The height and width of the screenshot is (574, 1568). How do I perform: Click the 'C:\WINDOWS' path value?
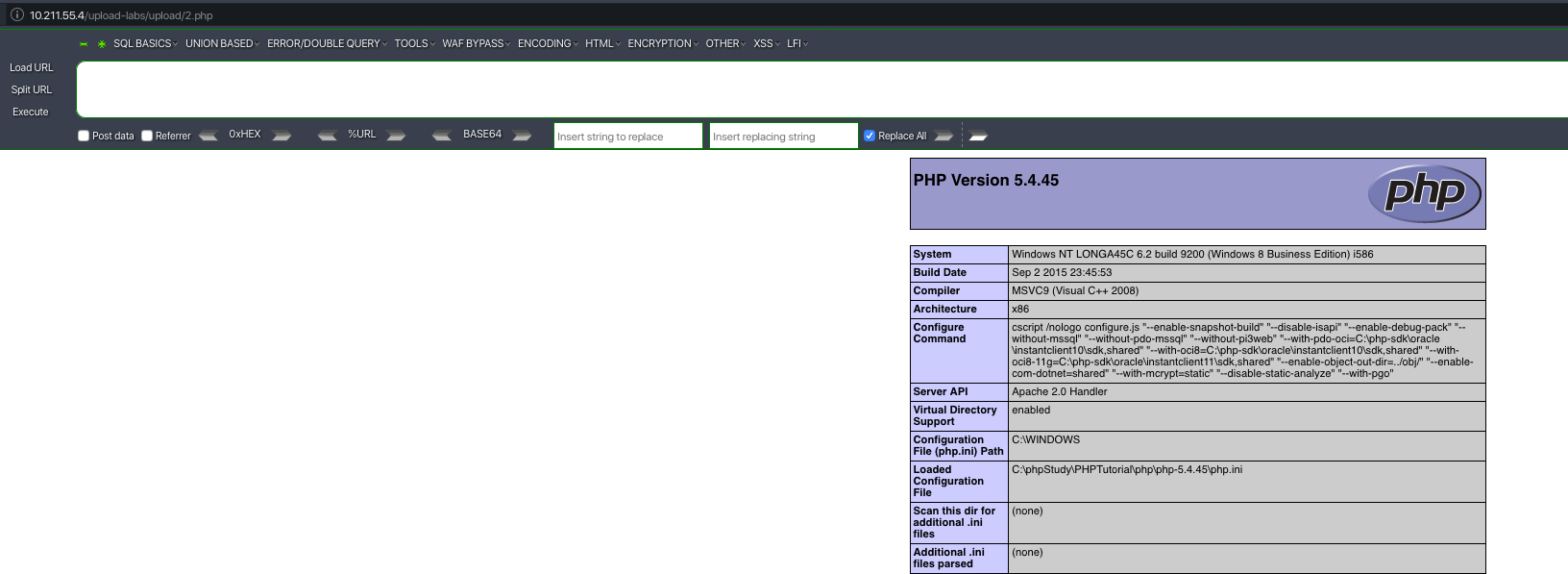coord(1045,439)
